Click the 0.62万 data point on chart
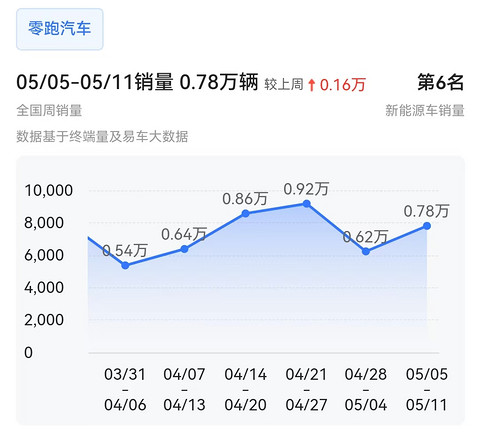The width and height of the screenshot is (480, 437). (366, 251)
